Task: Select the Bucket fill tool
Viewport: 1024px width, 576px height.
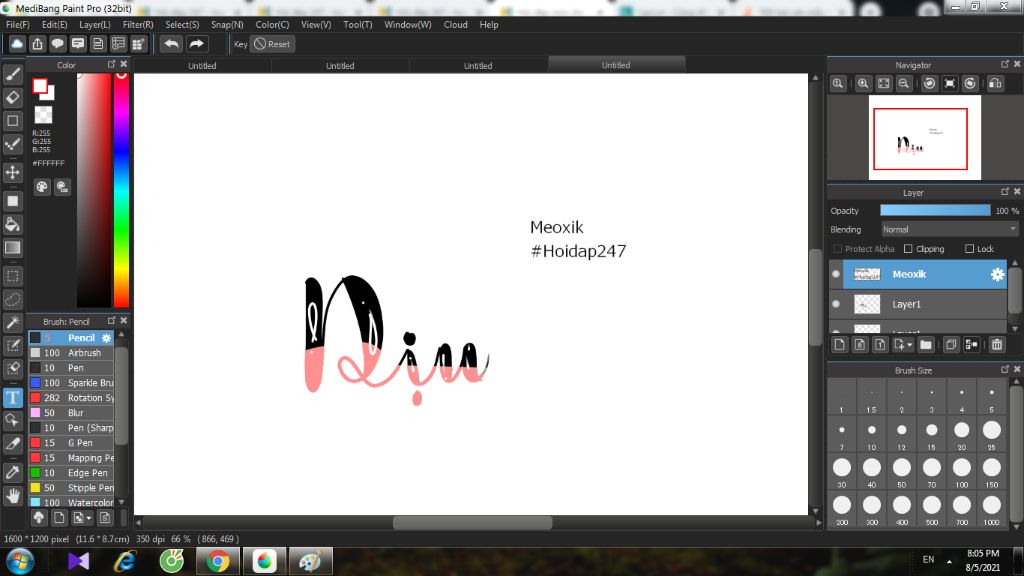Action: point(12,225)
